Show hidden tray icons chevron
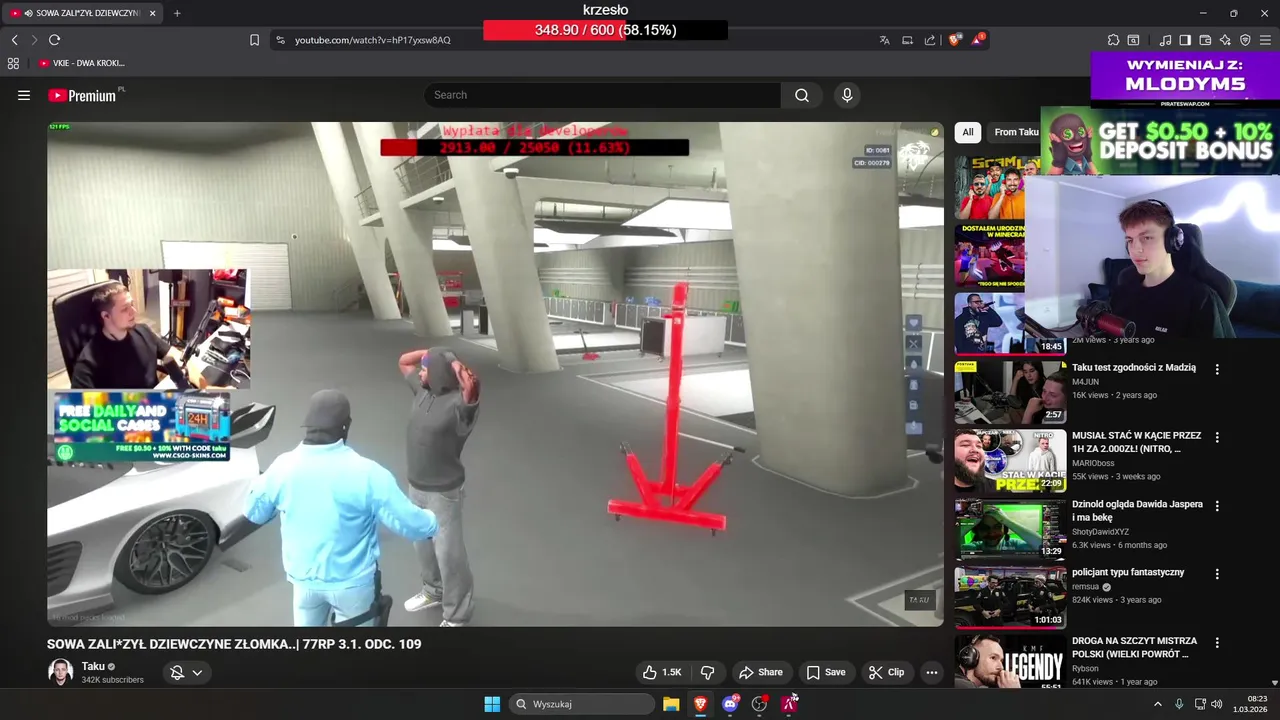 pyautogui.click(x=1158, y=704)
